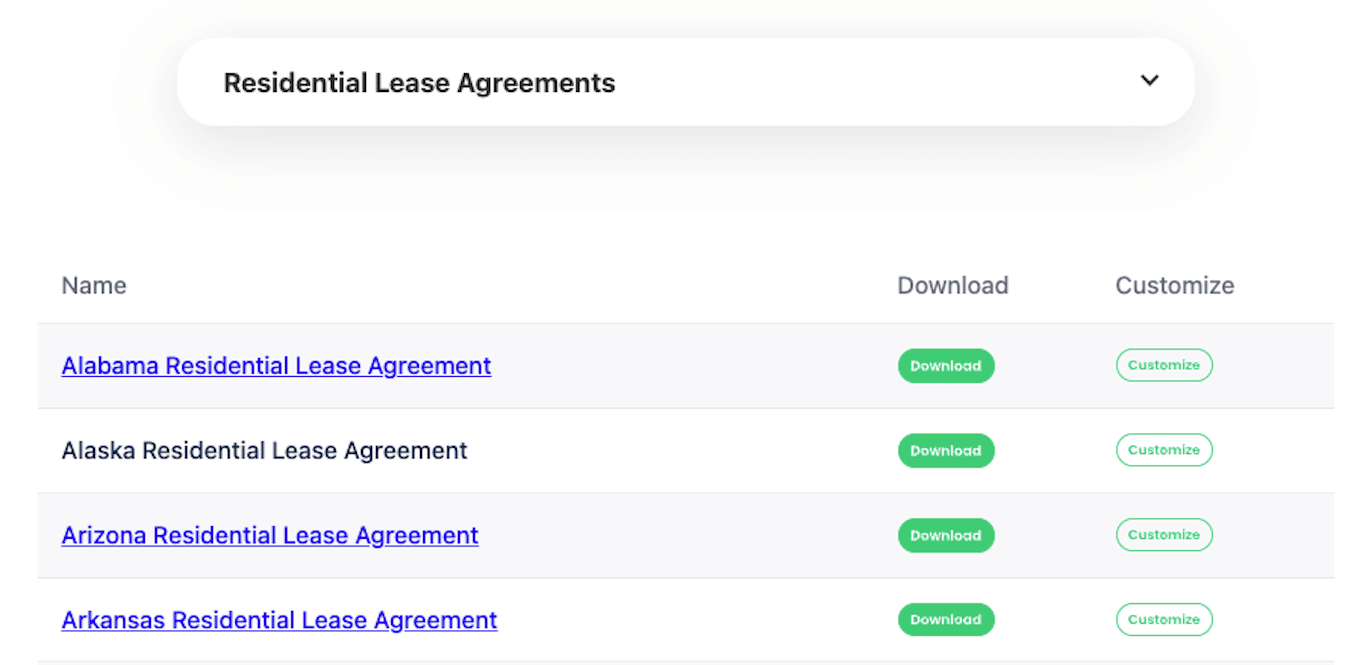Screen dimensions: 1360x665
Task: Customize the Alabama lease agreement
Action: coord(1163,366)
